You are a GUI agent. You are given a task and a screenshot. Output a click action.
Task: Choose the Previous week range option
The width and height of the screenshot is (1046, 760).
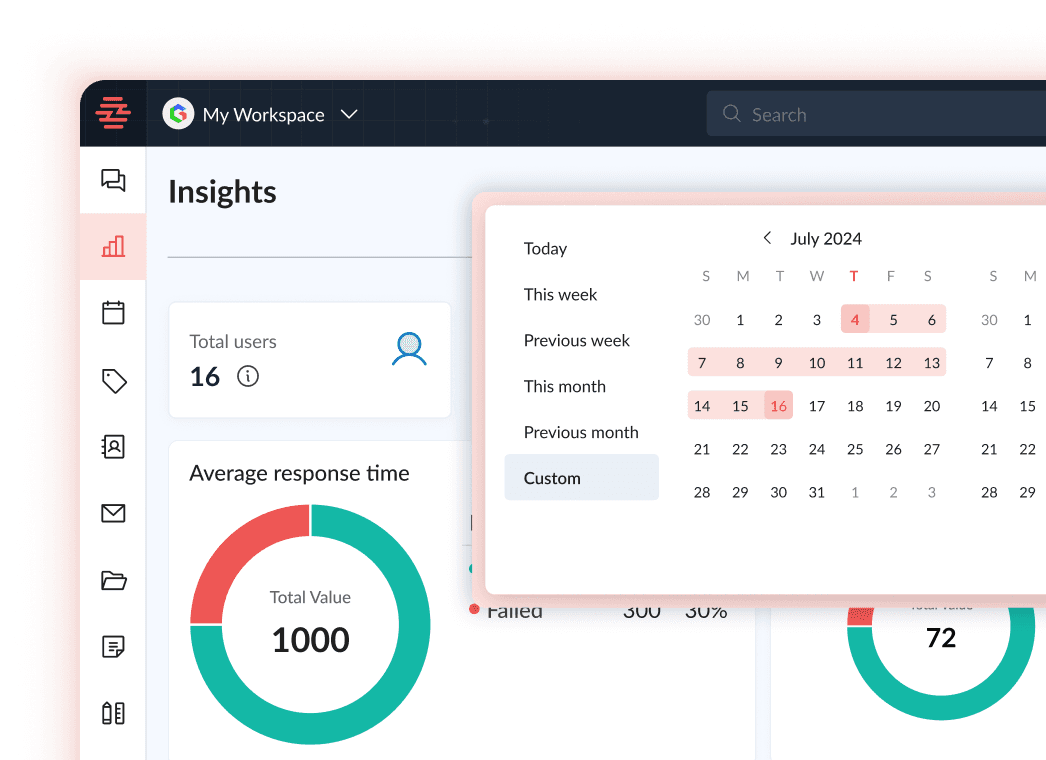pyautogui.click(x=577, y=341)
